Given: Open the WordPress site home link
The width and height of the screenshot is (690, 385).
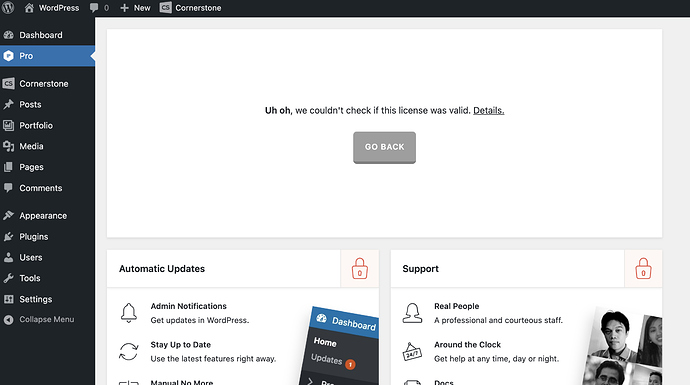Looking at the screenshot, I should (51, 8).
